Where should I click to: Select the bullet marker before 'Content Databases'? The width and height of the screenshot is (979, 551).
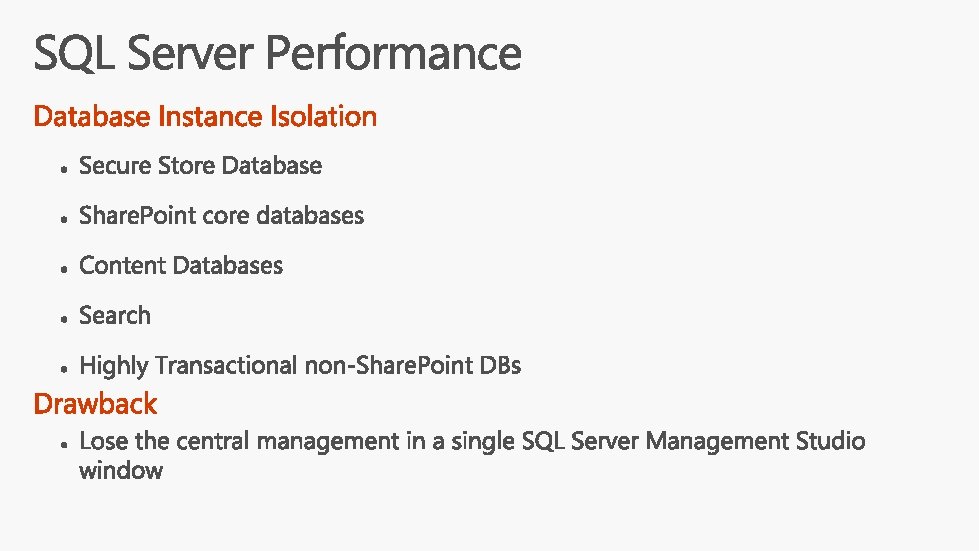pyautogui.click(x=62, y=269)
